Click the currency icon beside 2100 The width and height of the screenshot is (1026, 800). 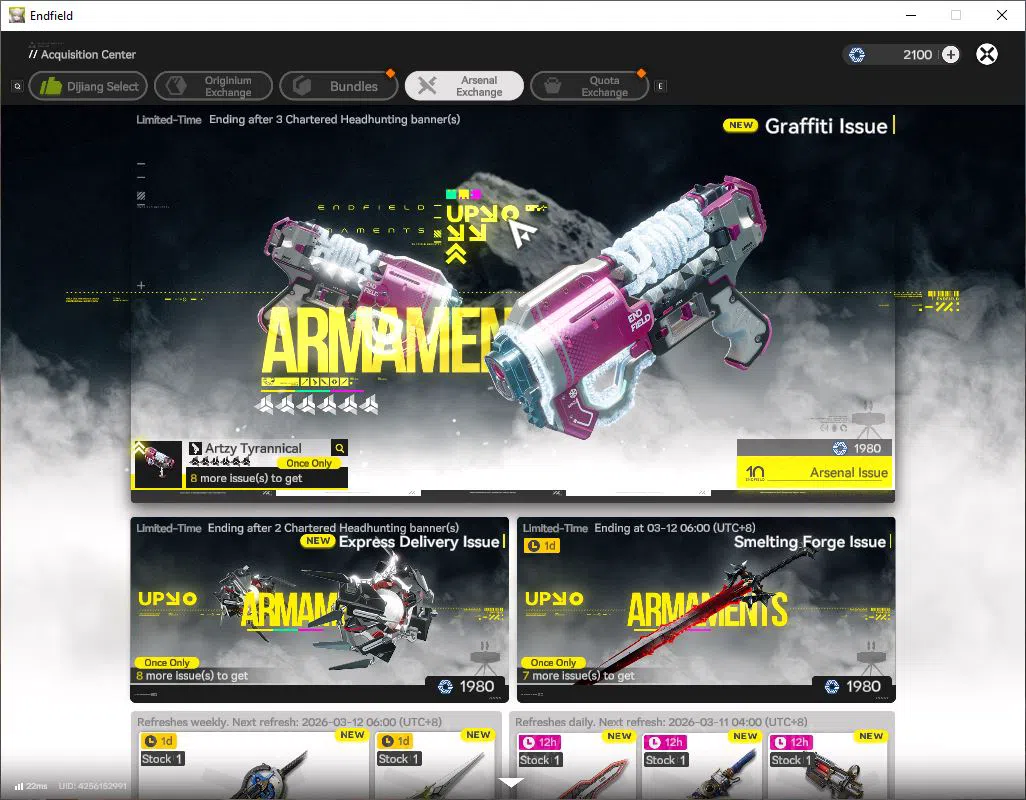857,55
